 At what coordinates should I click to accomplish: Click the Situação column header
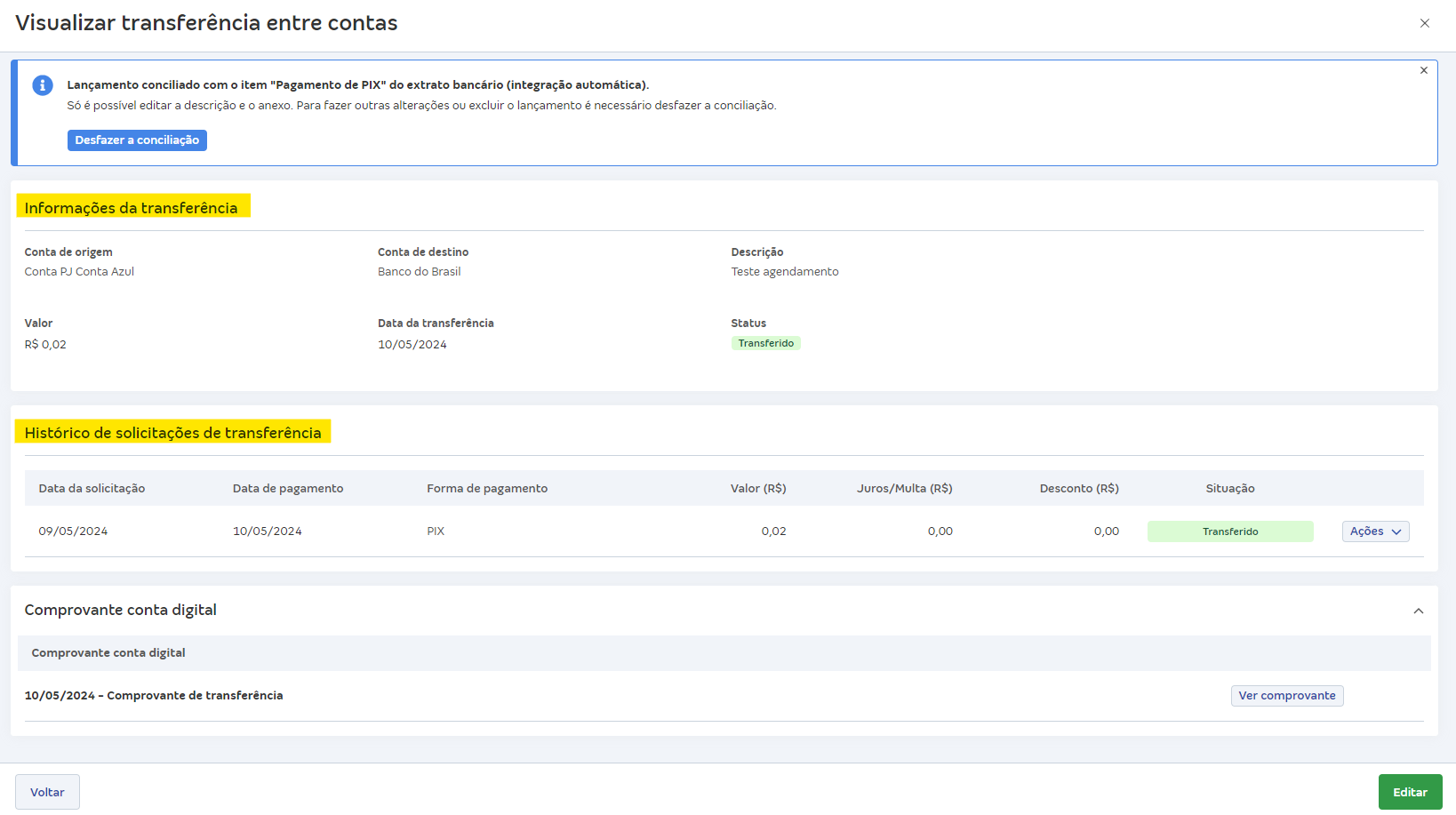pyautogui.click(x=1229, y=489)
